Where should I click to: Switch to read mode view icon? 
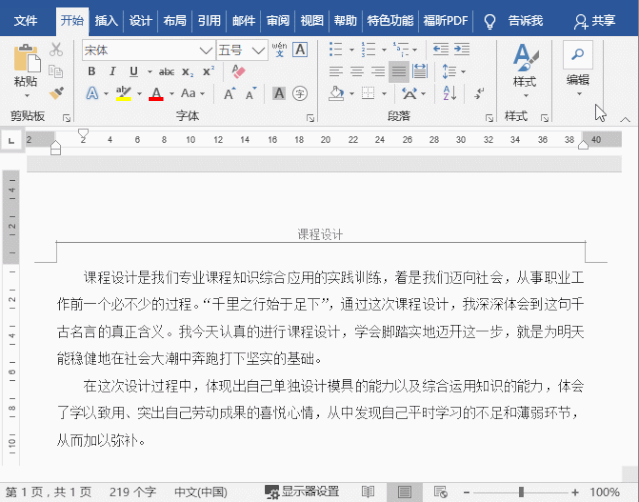(368, 492)
